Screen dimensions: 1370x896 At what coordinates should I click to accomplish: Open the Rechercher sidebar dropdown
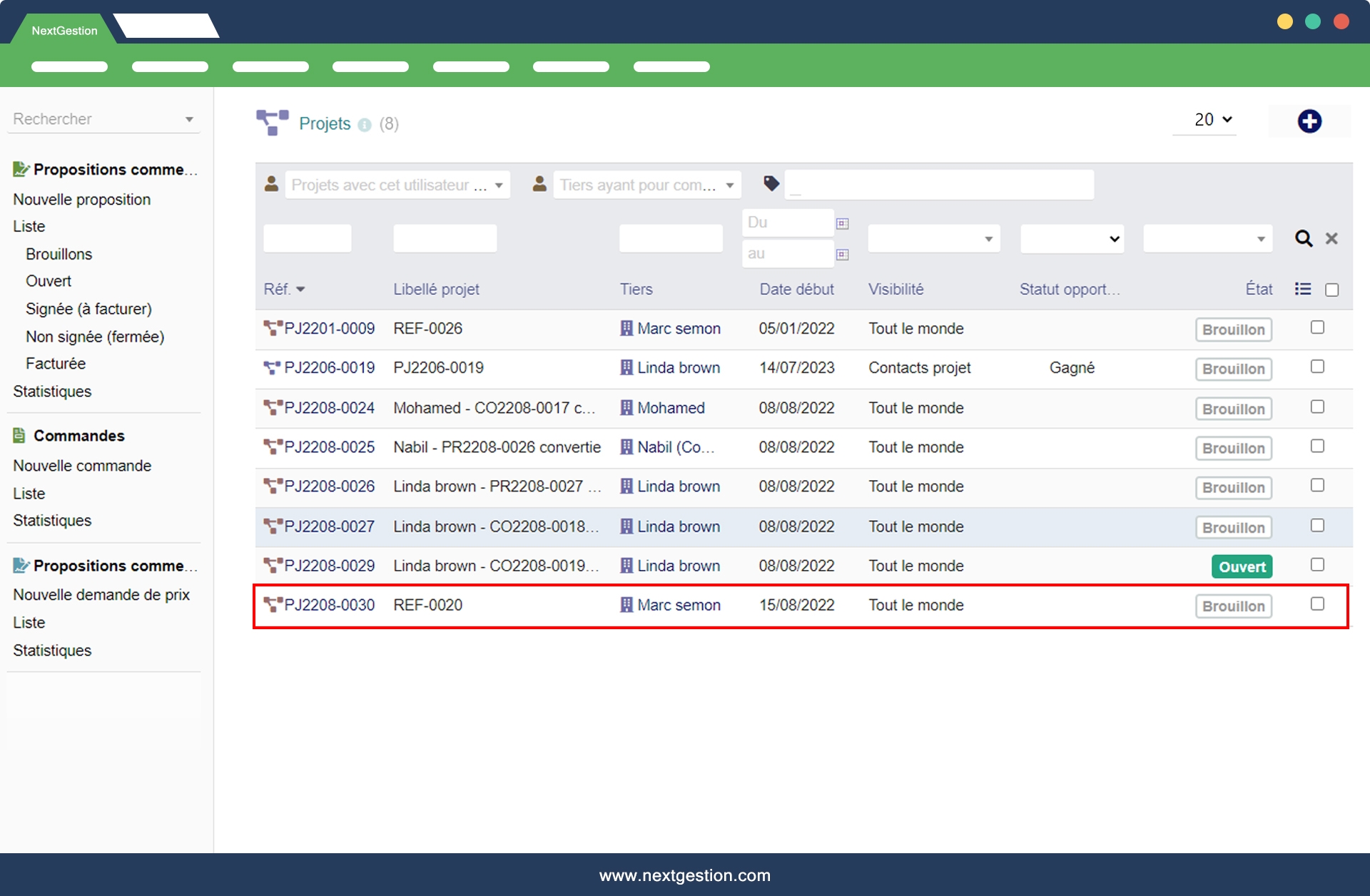click(103, 119)
